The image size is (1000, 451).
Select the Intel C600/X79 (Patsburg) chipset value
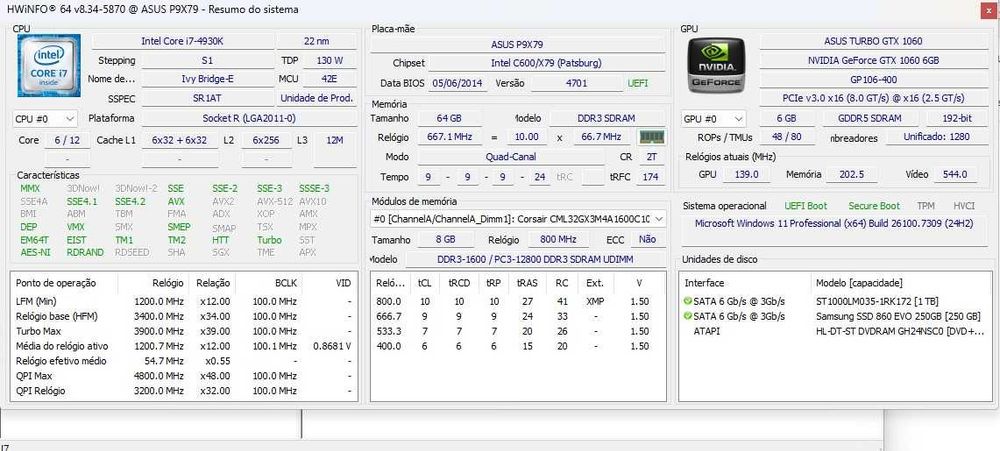tap(547, 63)
